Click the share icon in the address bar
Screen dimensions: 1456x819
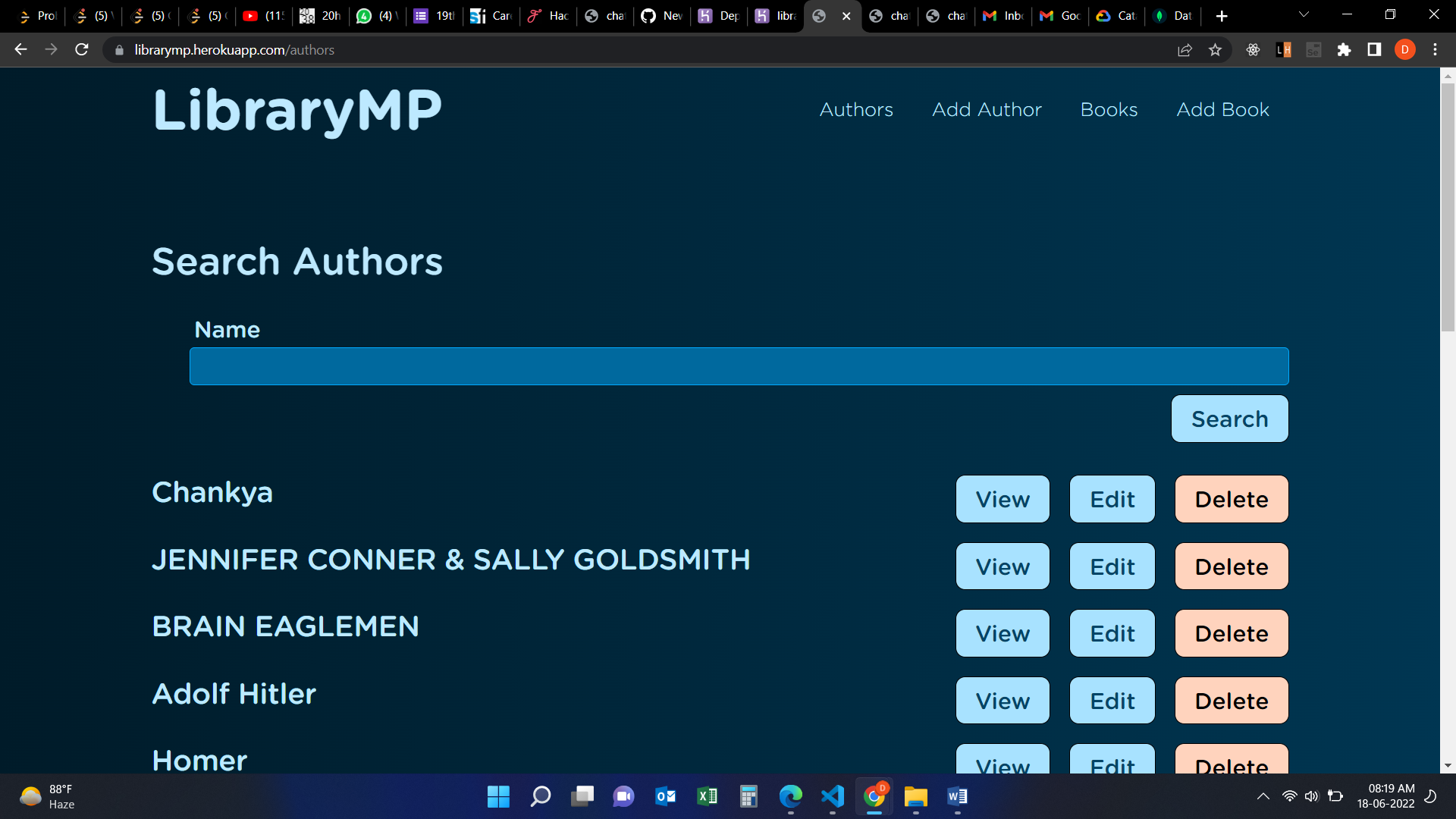pos(1185,50)
